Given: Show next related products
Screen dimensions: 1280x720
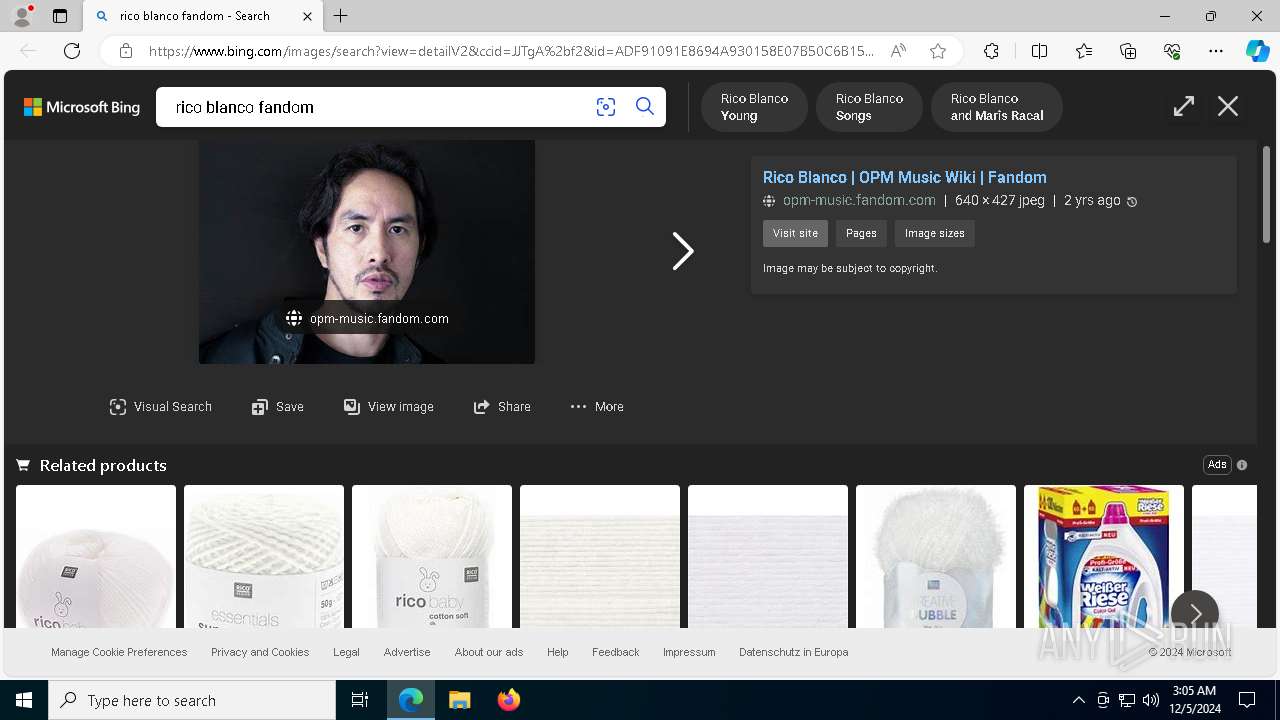Looking at the screenshot, I should [1195, 613].
